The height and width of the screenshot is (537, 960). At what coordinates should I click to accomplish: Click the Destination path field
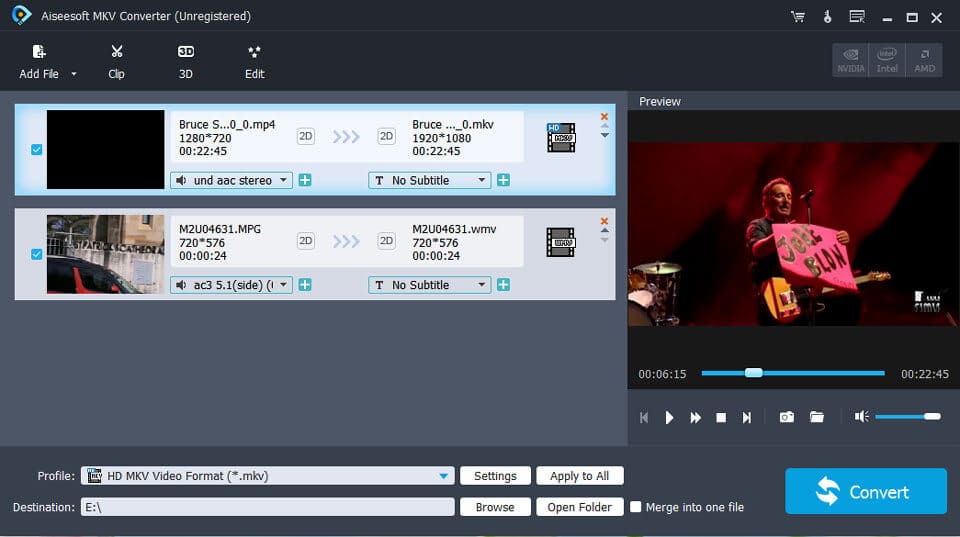(268, 507)
